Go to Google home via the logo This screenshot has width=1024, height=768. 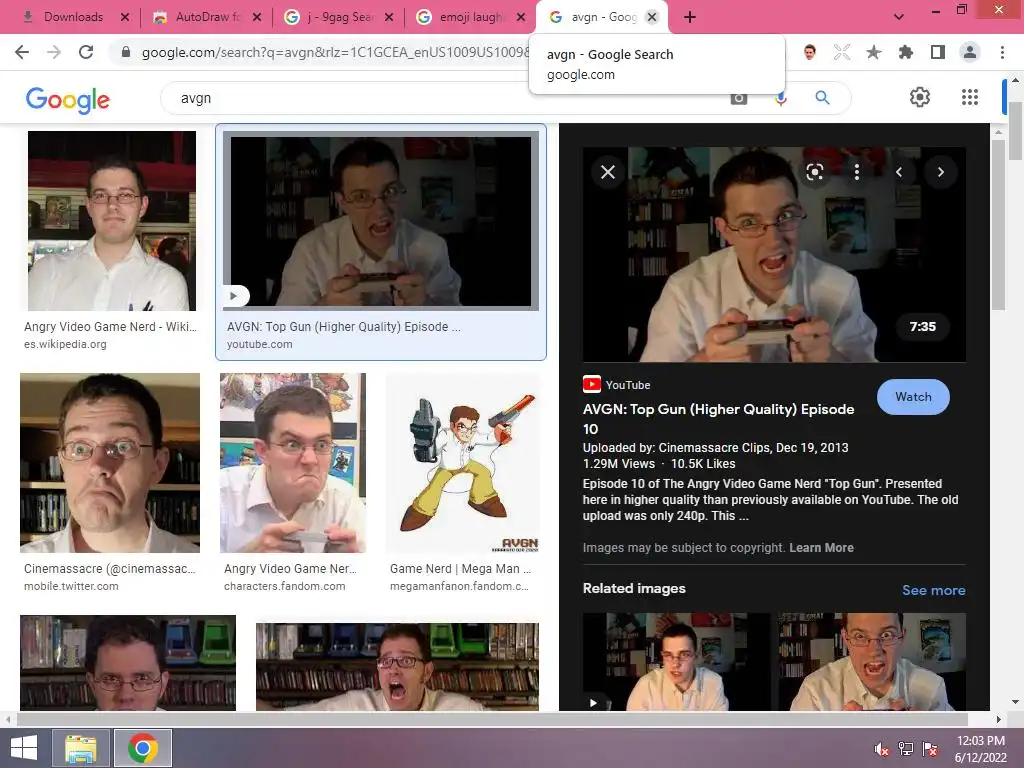[x=67, y=99]
